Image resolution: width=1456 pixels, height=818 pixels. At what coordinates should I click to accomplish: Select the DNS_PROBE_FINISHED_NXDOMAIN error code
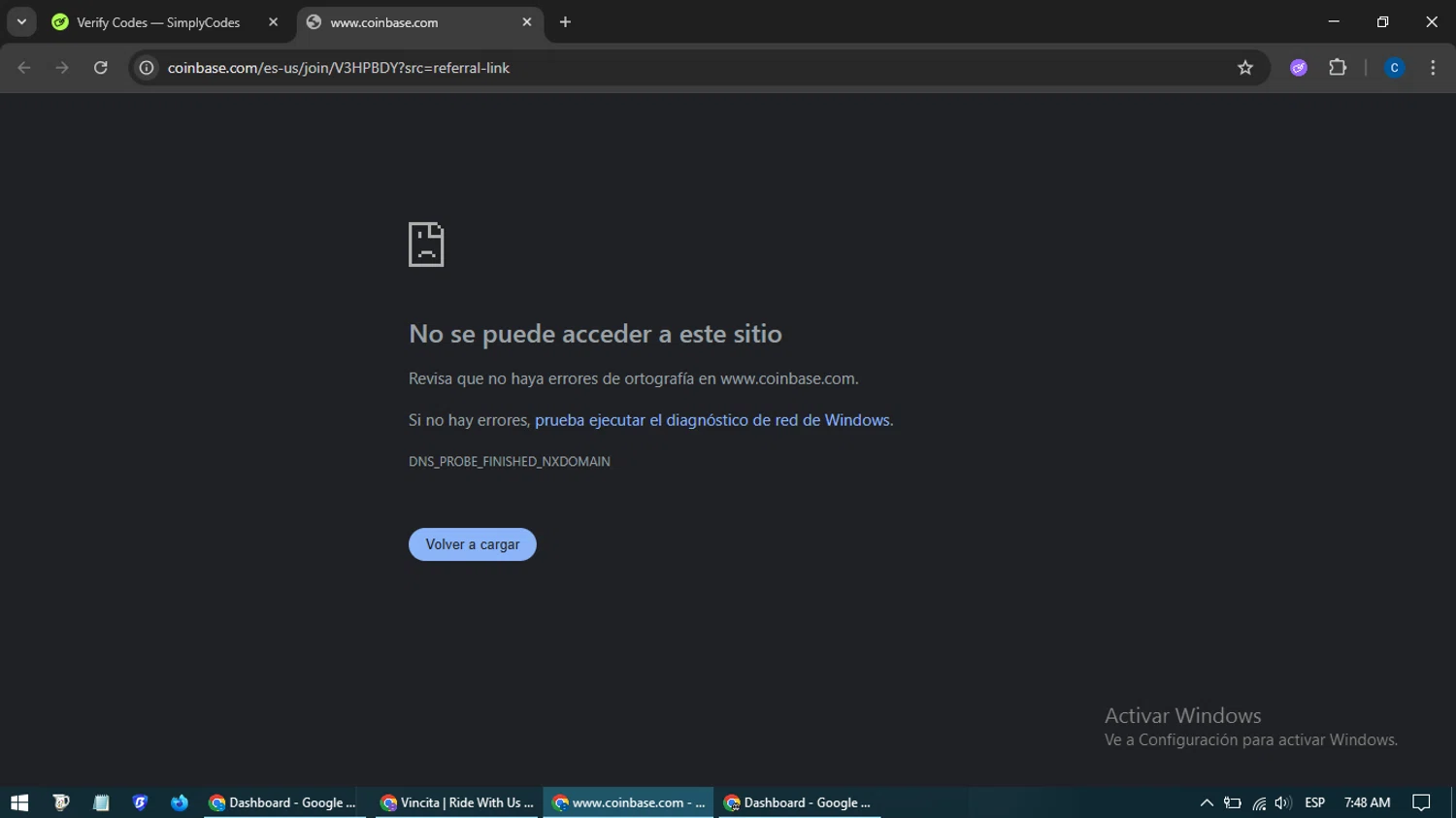[x=510, y=462]
